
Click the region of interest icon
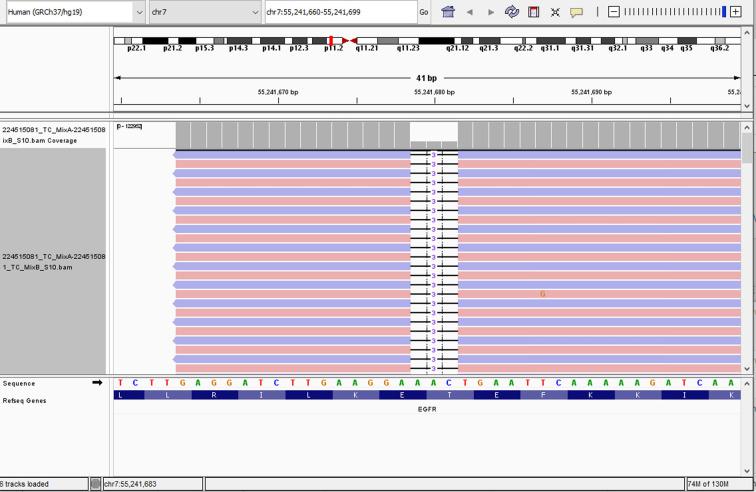click(x=533, y=12)
